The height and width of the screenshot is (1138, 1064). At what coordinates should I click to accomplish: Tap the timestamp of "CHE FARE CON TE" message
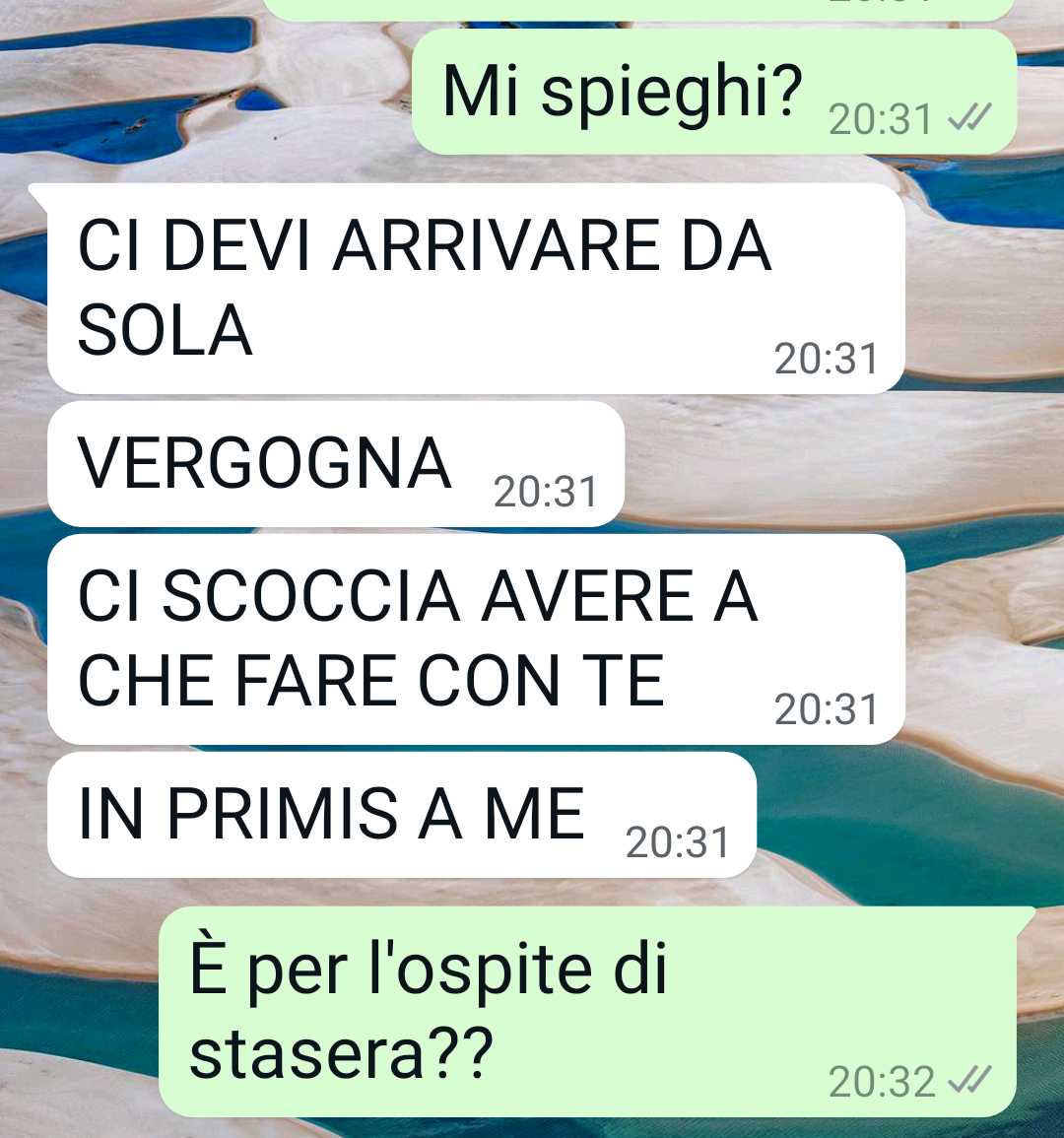tap(826, 709)
